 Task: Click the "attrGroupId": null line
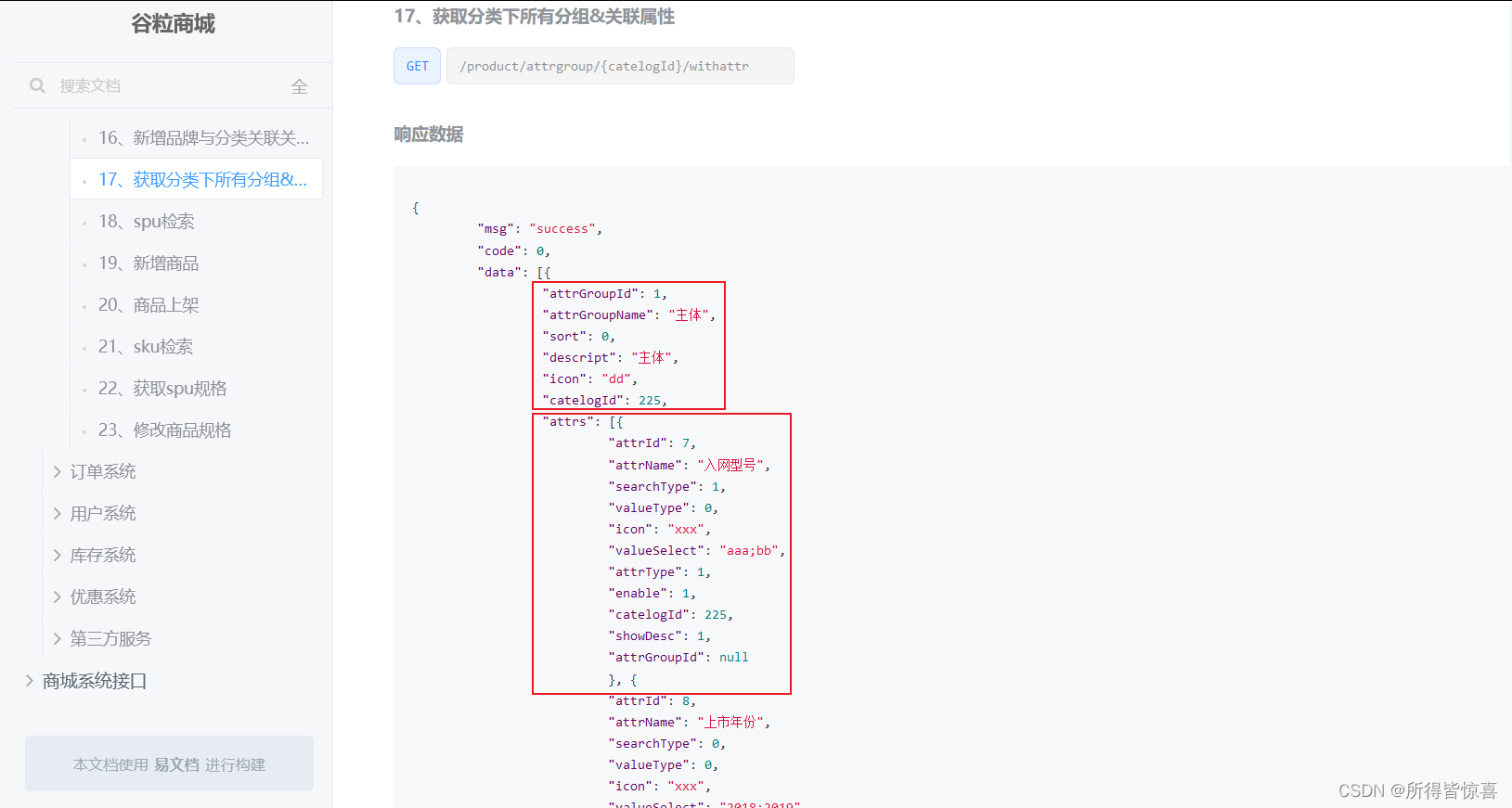click(678, 658)
